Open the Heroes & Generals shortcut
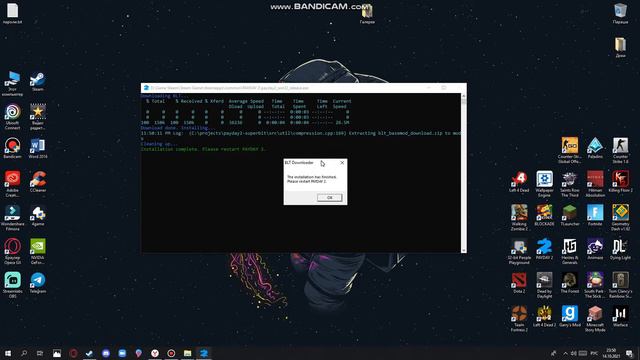640x360 pixels. tap(570, 252)
